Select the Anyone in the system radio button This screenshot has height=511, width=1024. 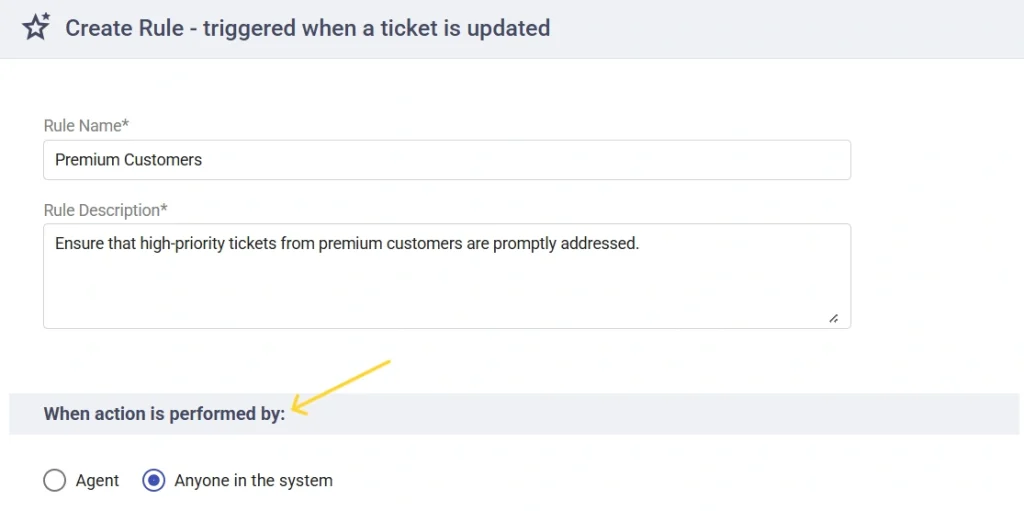(x=154, y=481)
